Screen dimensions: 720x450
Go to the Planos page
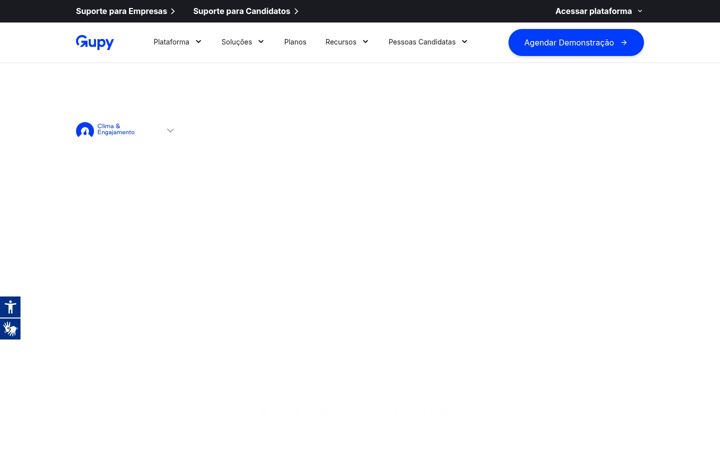295,42
